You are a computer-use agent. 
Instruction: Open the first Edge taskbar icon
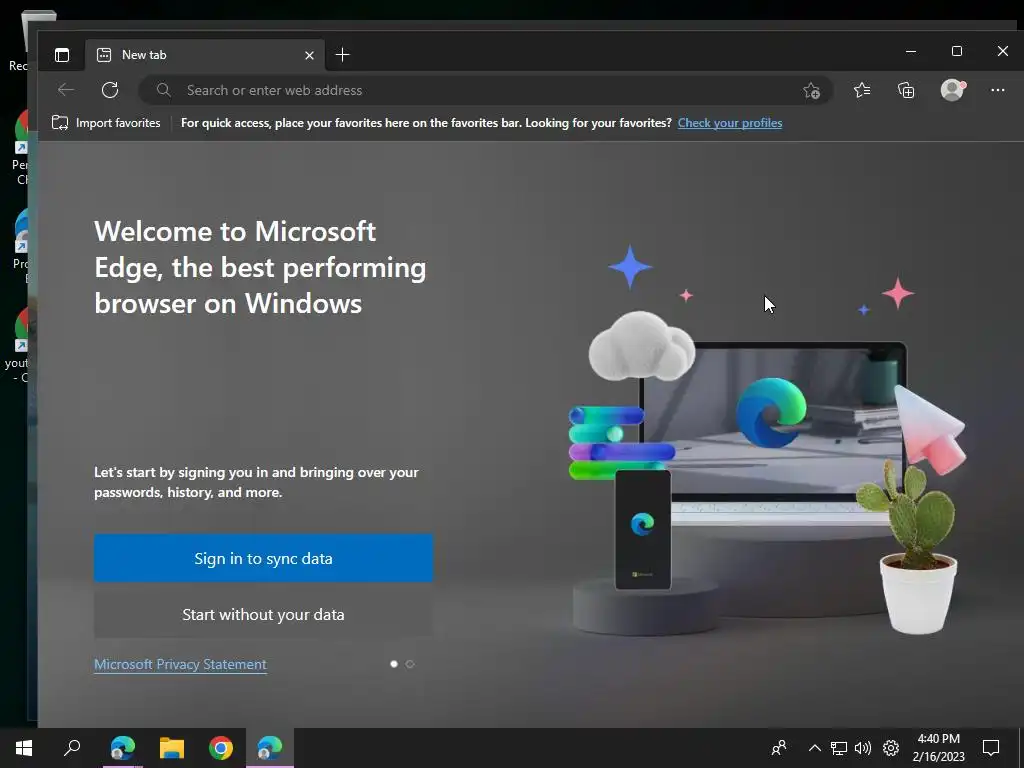pyautogui.click(x=122, y=748)
